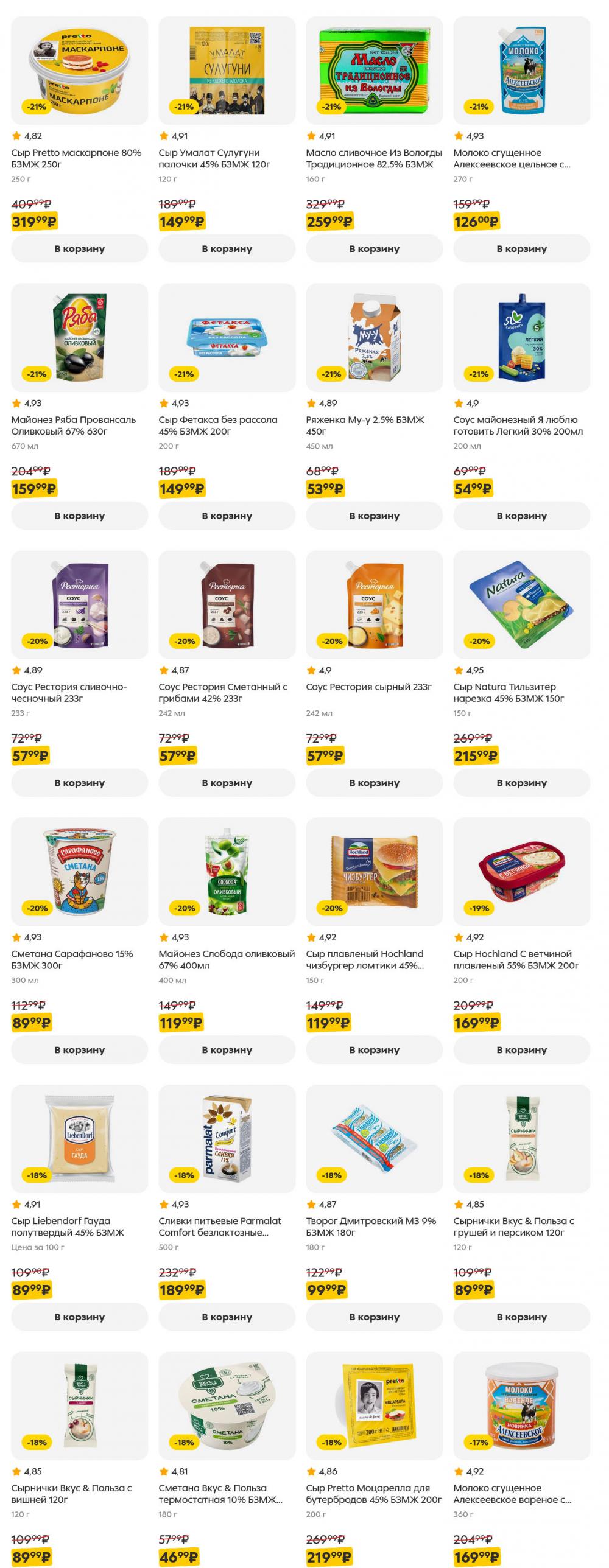Open Restoria creamy garlic sauce thumbnail
Viewport: 609px width, 1568px height.
click(79, 604)
